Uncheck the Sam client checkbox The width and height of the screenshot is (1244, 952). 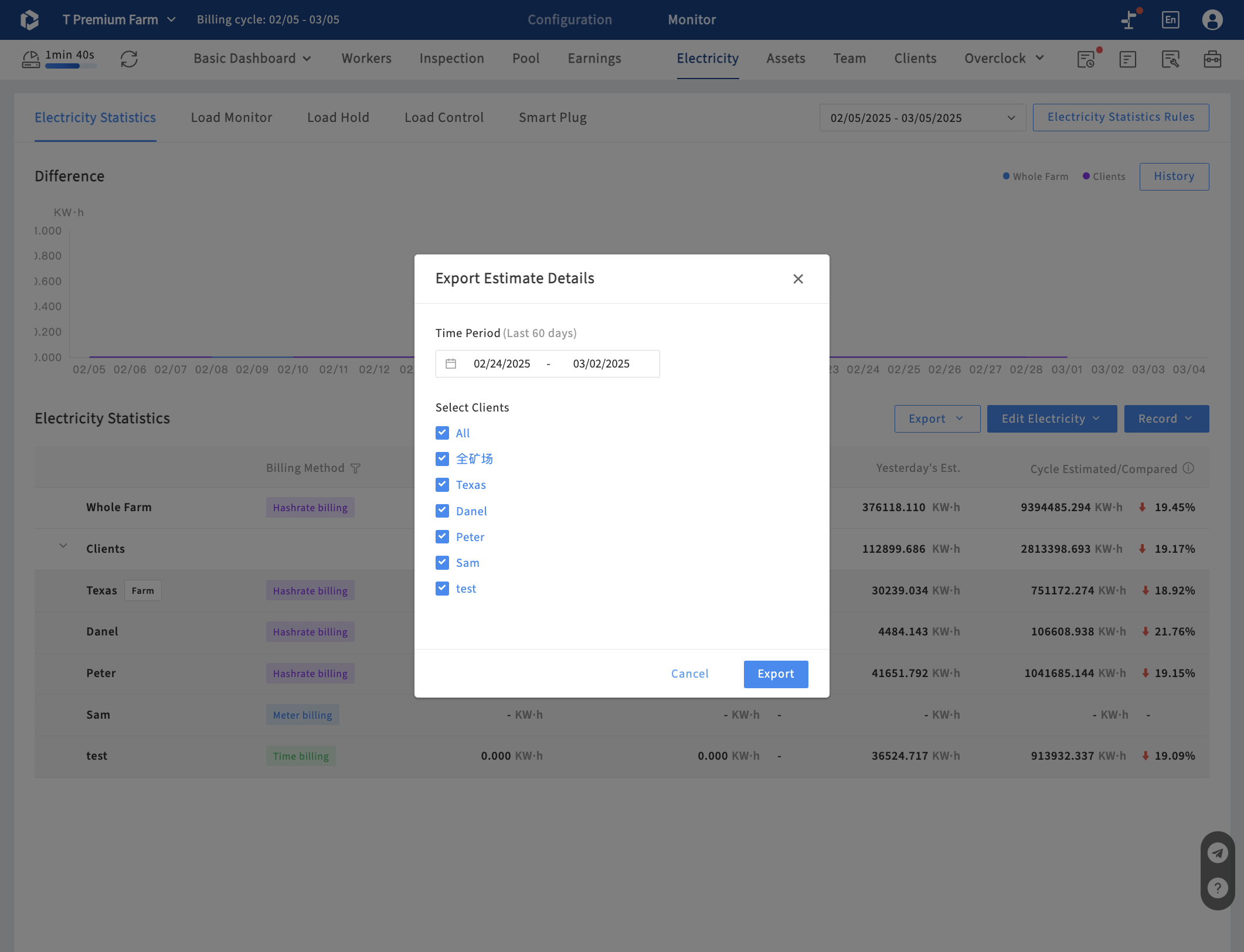[x=443, y=563]
